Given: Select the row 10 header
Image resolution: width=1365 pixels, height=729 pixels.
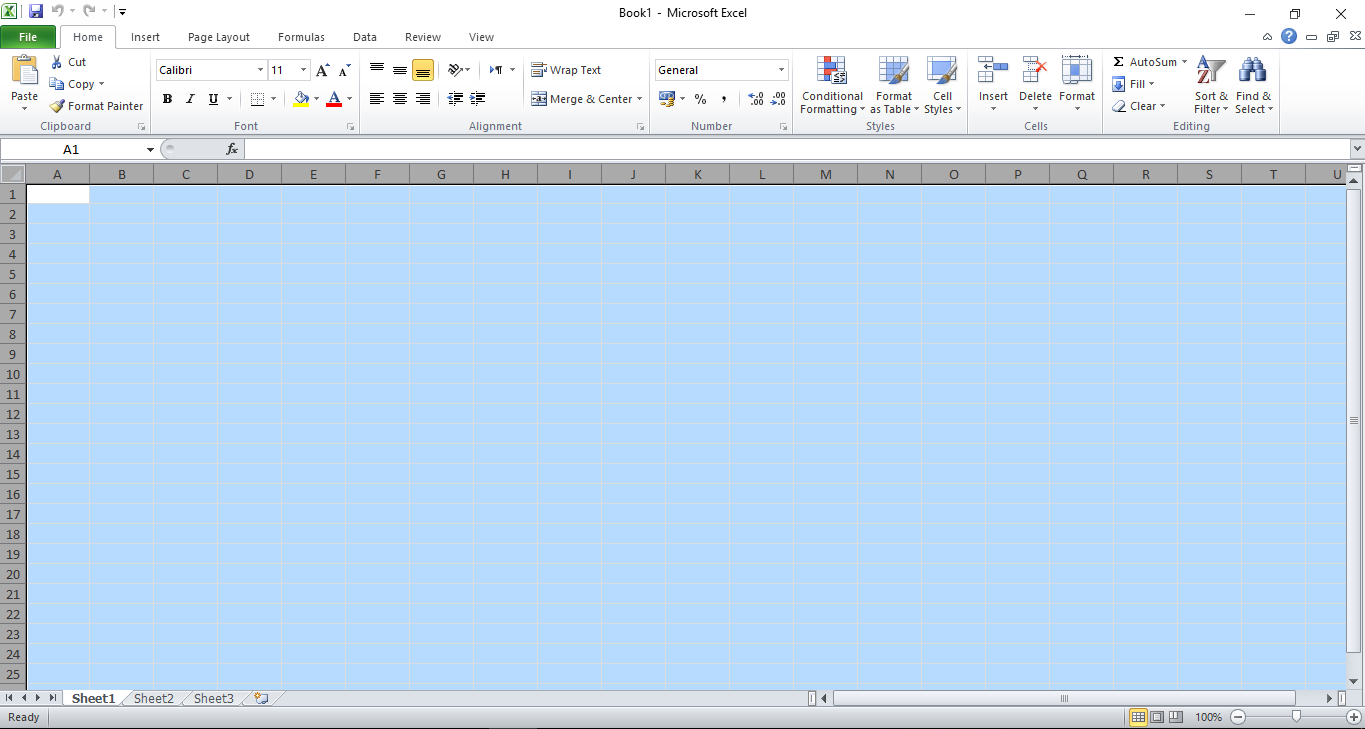Looking at the screenshot, I should coord(12,374).
